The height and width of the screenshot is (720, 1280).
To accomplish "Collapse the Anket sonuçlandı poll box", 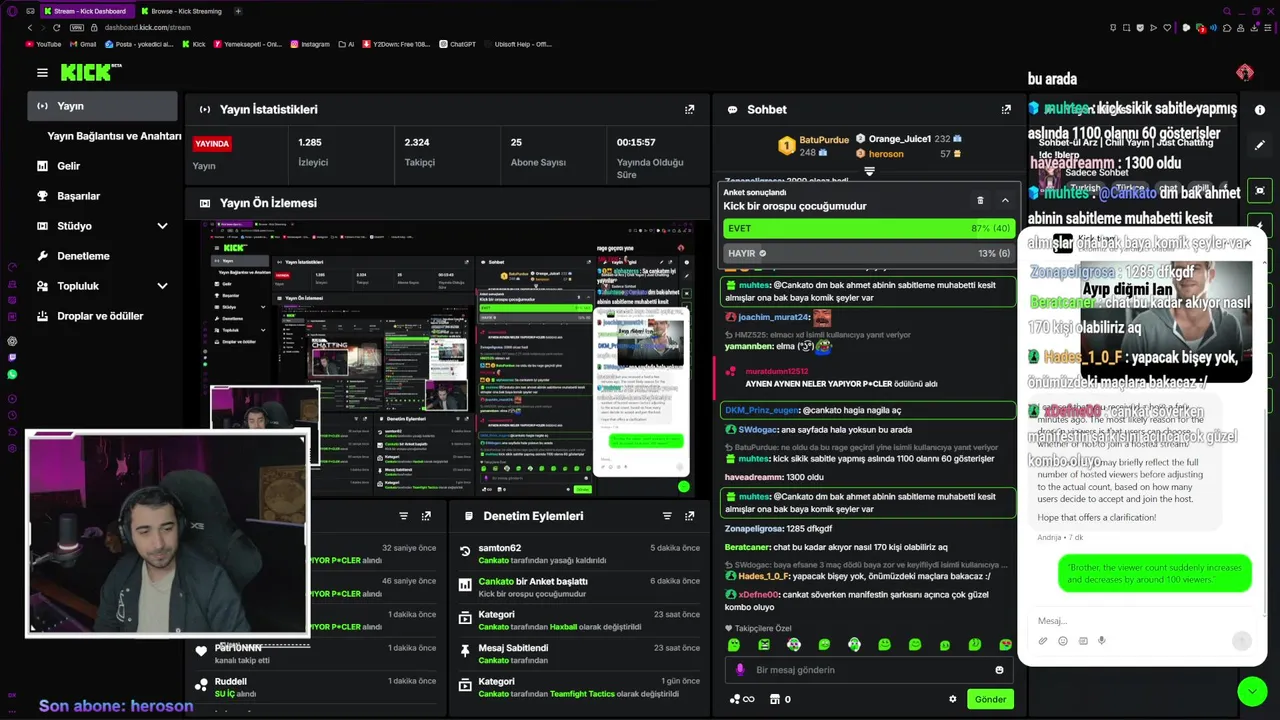I will click(1005, 200).
